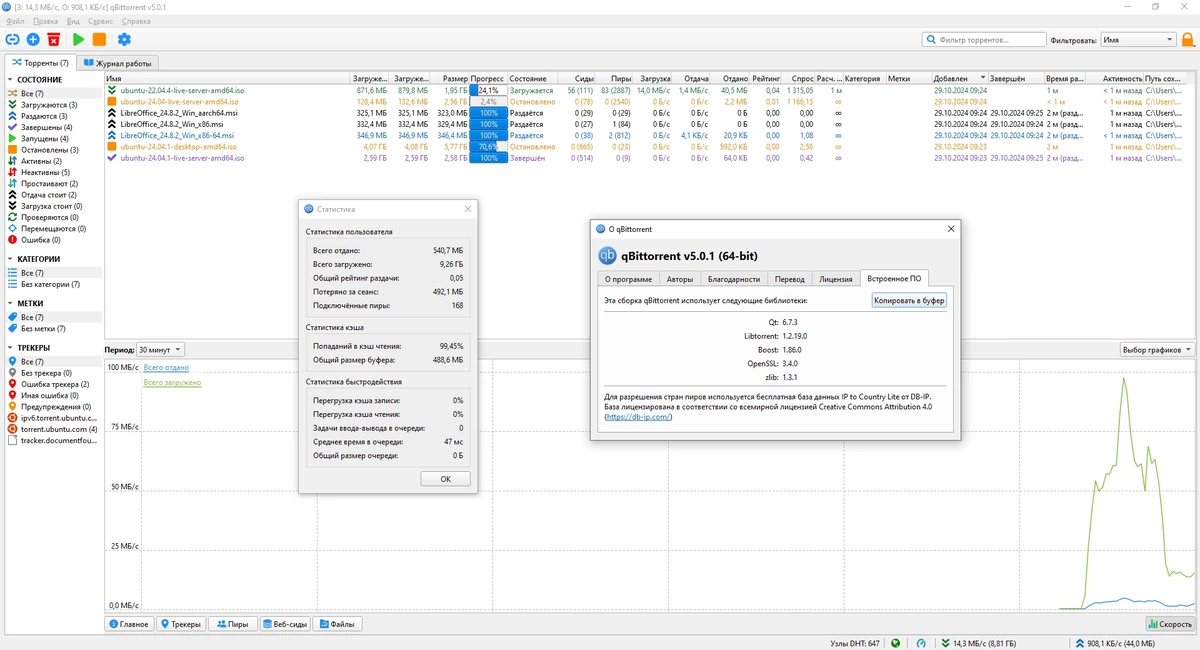1200x650 pixels.
Task: Open the Лицензия tab in About dialog
Action: pyautogui.click(x=835, y=279)
